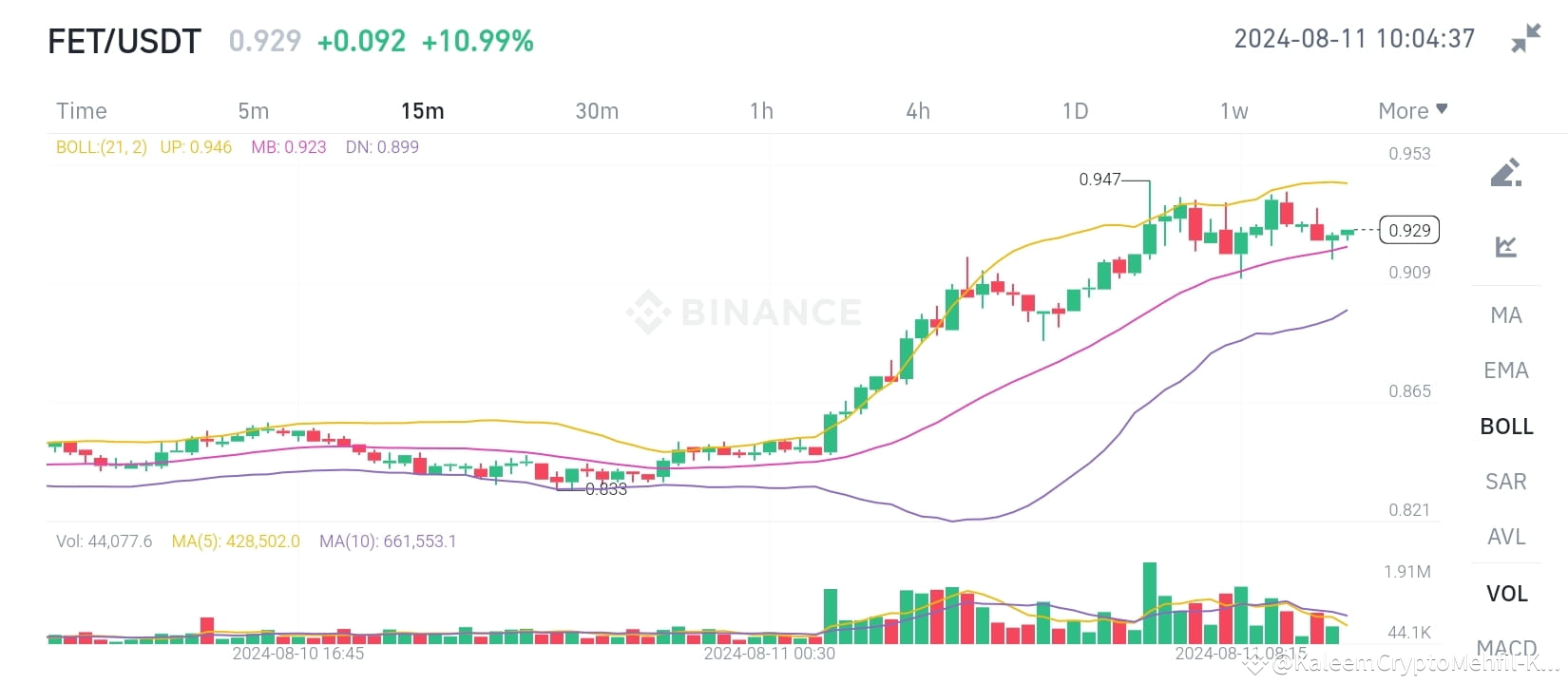The height and width of the screenshot is (684, 1568).
Task: Enable the SAR indicator
Action: pyautogui.click(x=1505, y=482)
